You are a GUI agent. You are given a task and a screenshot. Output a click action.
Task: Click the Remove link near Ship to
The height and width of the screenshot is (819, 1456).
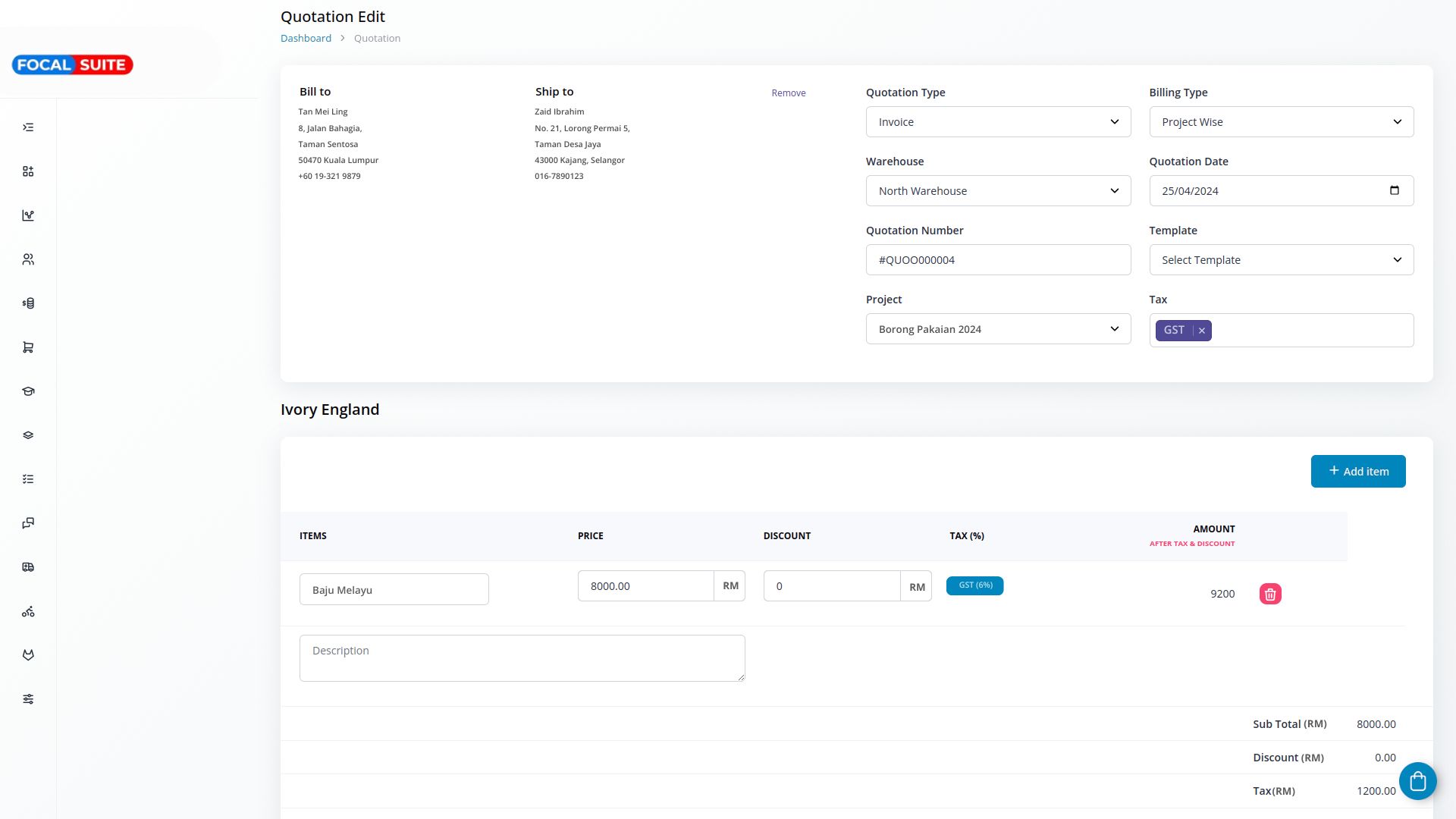tap(788, 93)
